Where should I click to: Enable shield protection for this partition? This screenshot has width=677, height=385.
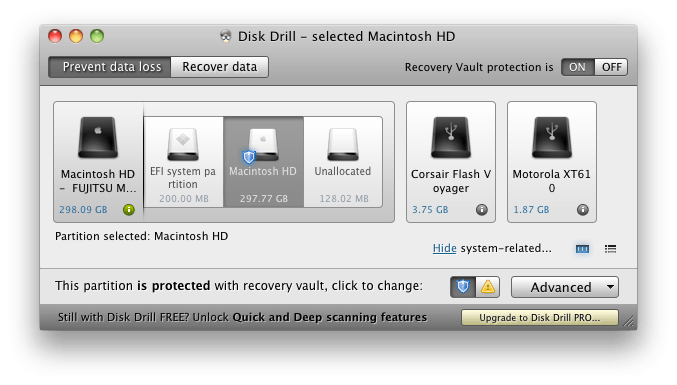coord(463,287)
